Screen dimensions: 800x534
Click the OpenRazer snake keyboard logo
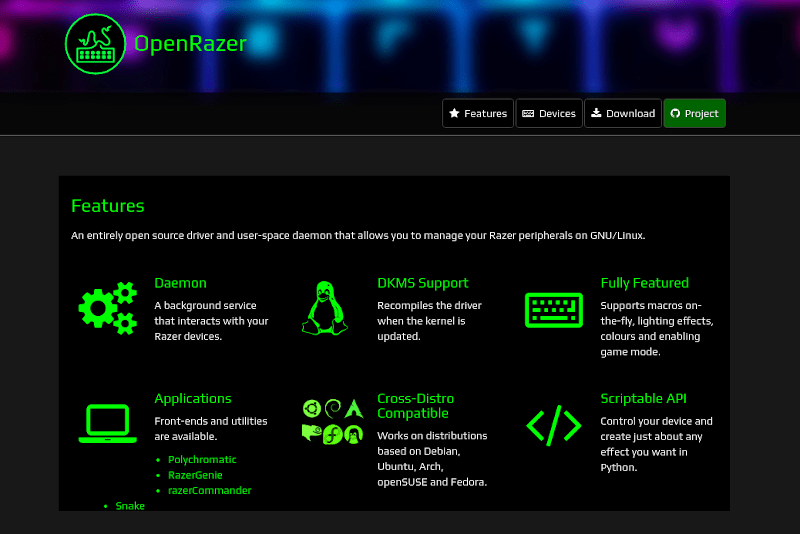(x=95, y=43)
